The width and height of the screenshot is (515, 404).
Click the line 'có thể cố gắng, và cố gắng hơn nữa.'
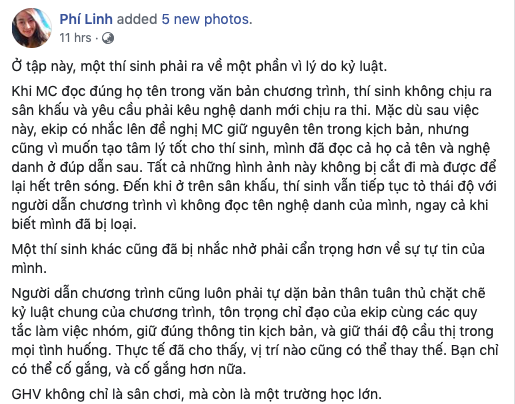pyautogui.click(x=129, y=369)
